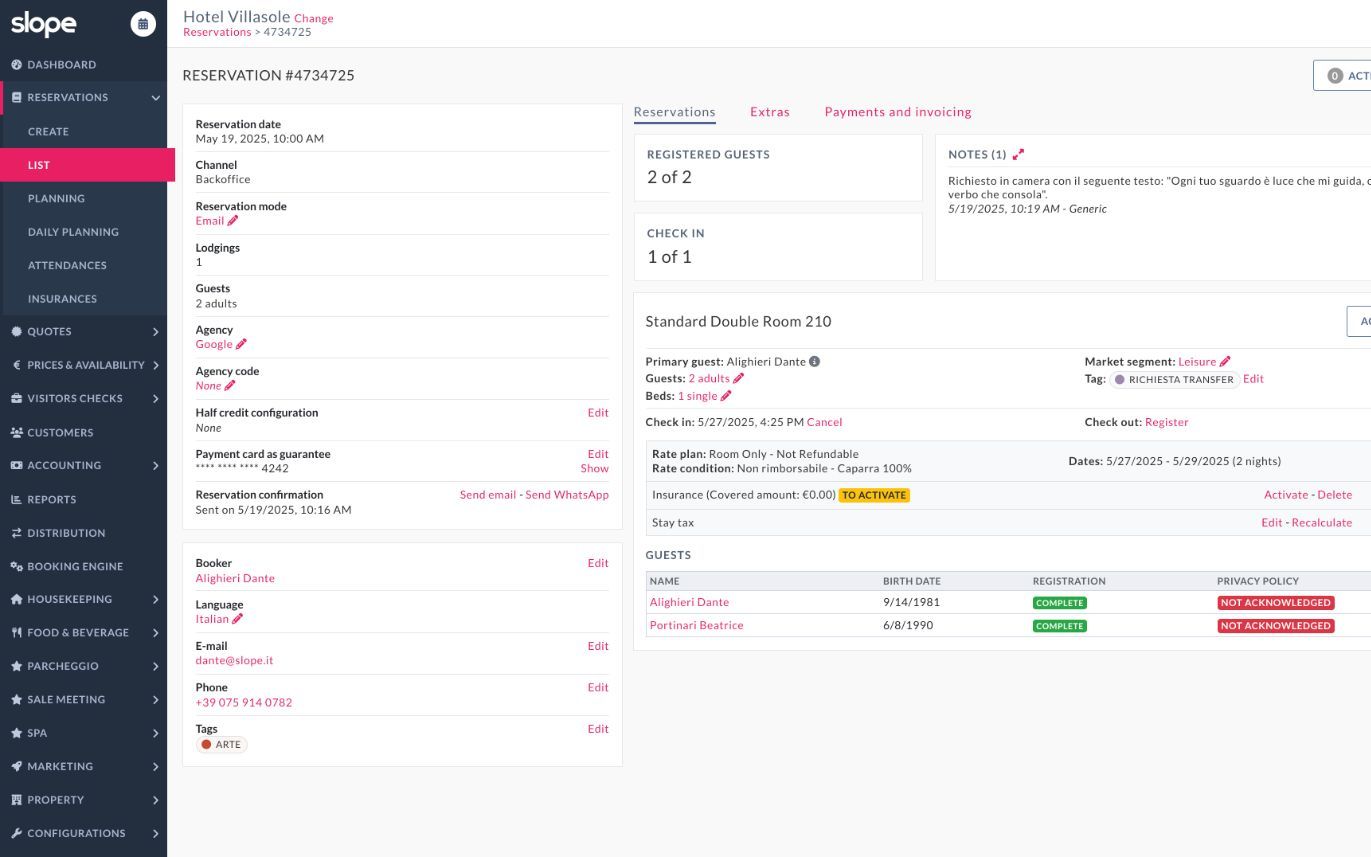Expand the notes panel with arrows icon

click(x=1018, y=155)
